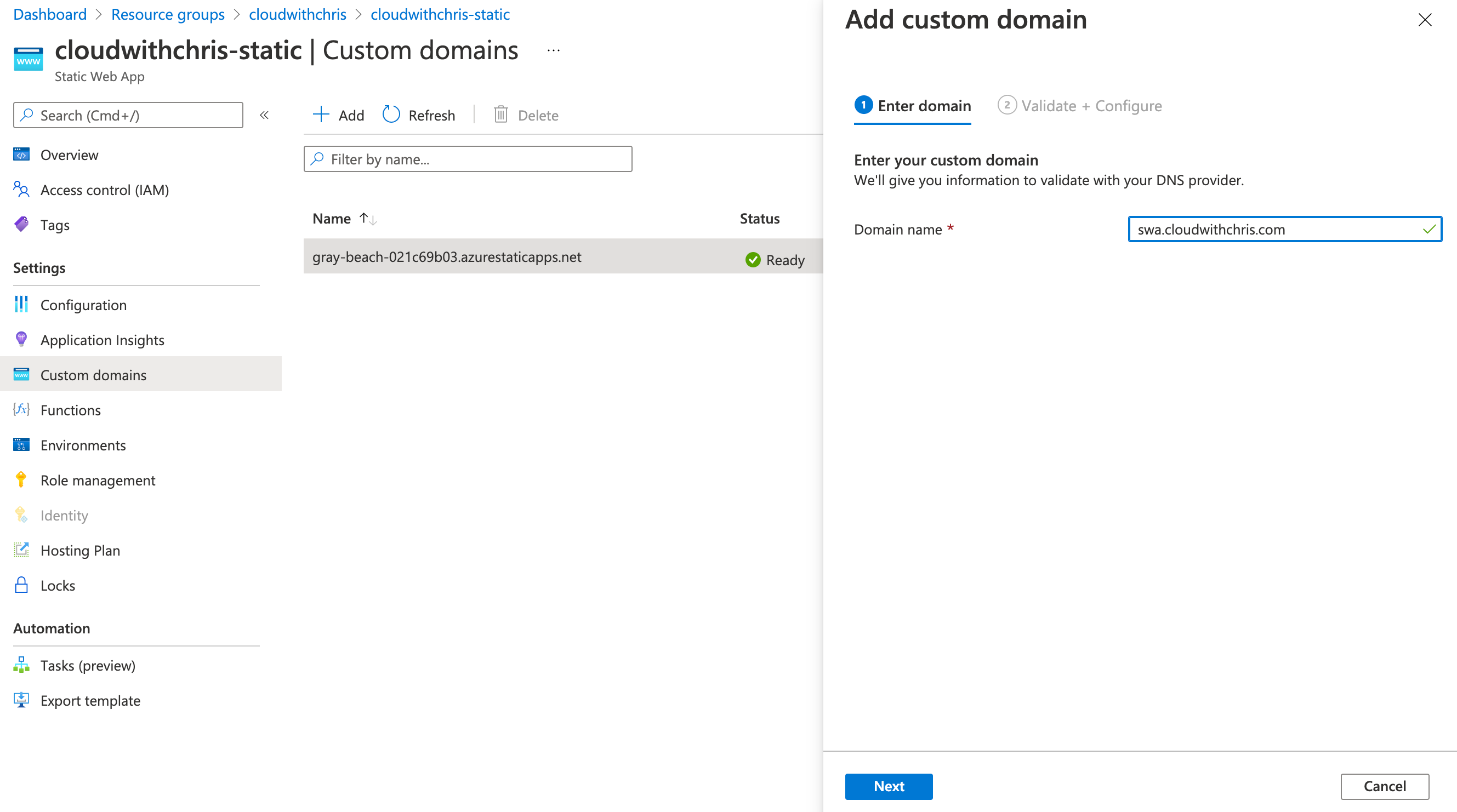Viewport: 1457px width, 812px height.
Task: Open Application Insights settings
Action: (x=103, y=339)
